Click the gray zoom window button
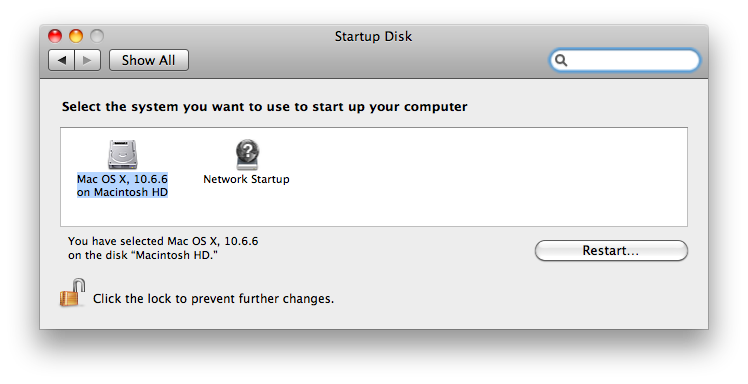748x384 pixels. click(x=97, y=36)
